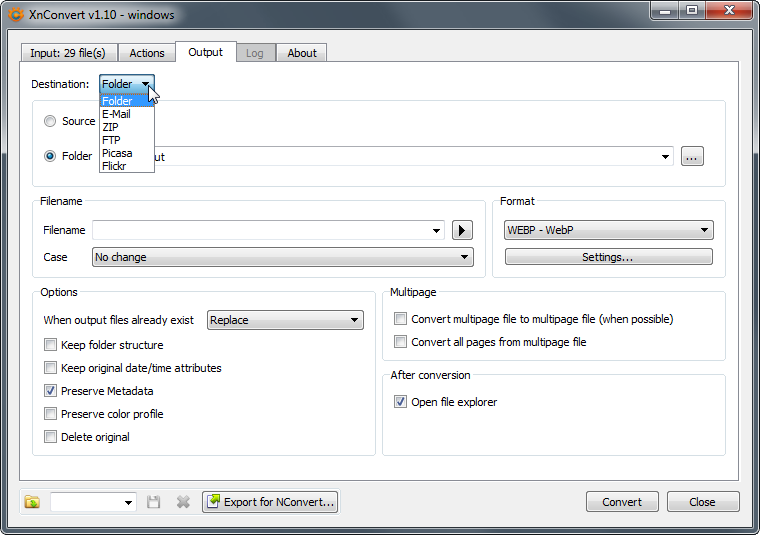Image resolution: width=760 pixels, height=535 pixels.
Task: Open format Settings dialog
Action: click(x=608, y=257)
